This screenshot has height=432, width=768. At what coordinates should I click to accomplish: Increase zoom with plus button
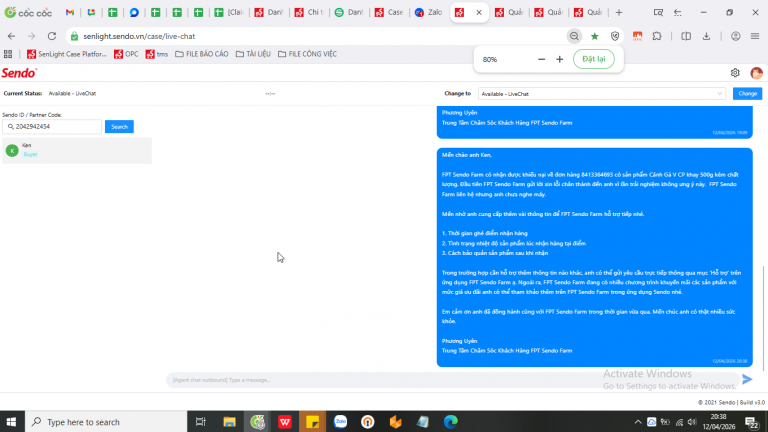pos(560,59)
